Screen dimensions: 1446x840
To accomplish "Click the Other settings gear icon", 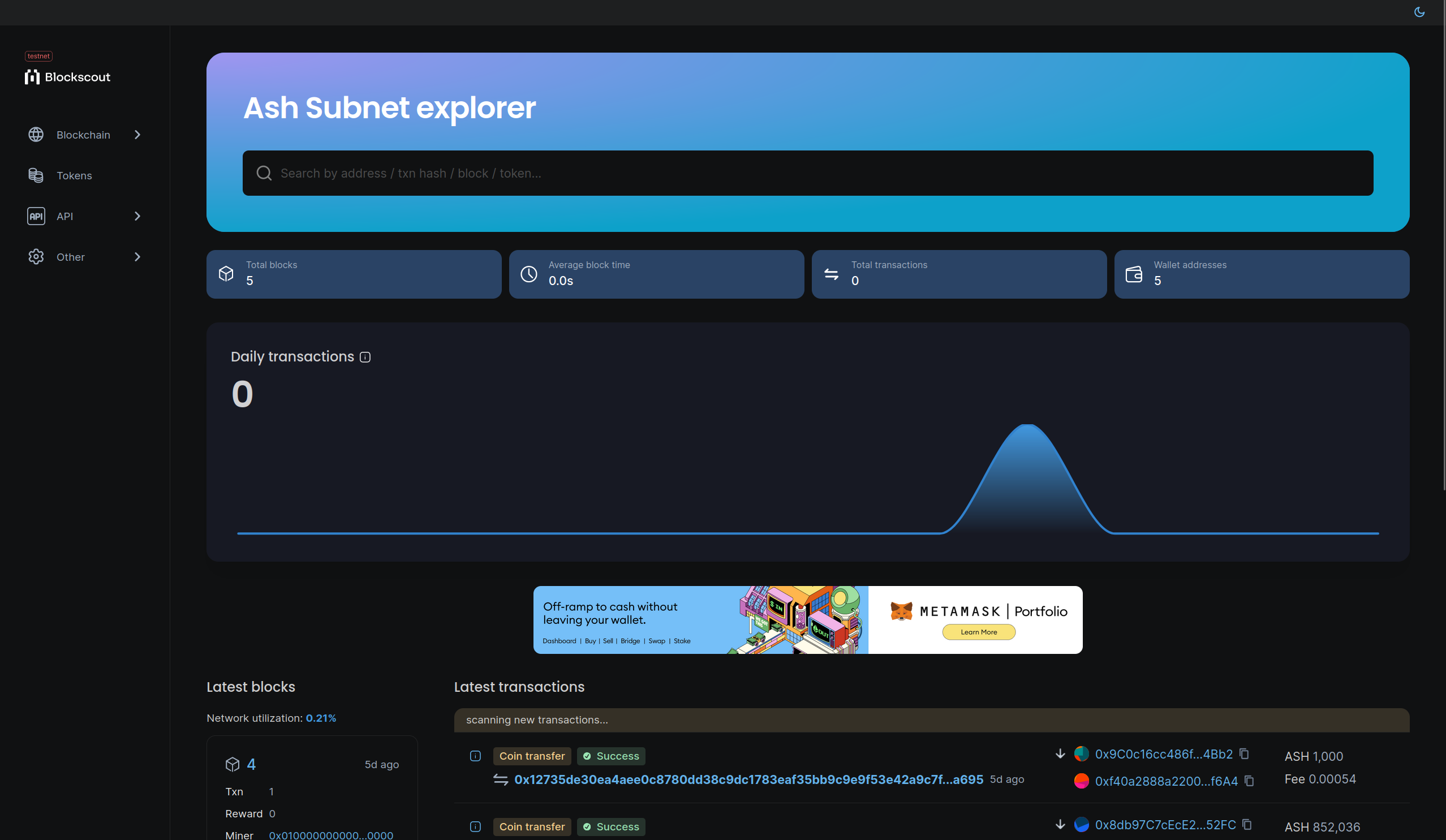I will [34, 256].
